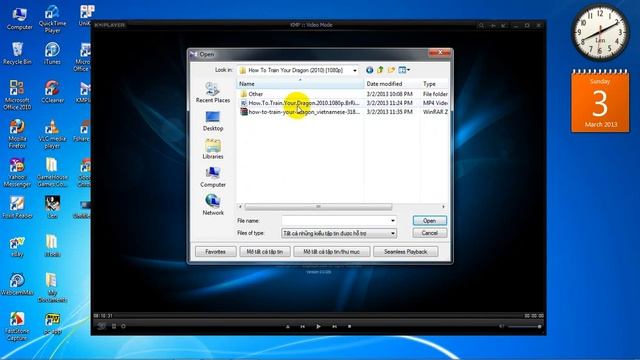Open Foxit Reader desktop icon
Screen dimensions: 640x360
coord(17,207)
